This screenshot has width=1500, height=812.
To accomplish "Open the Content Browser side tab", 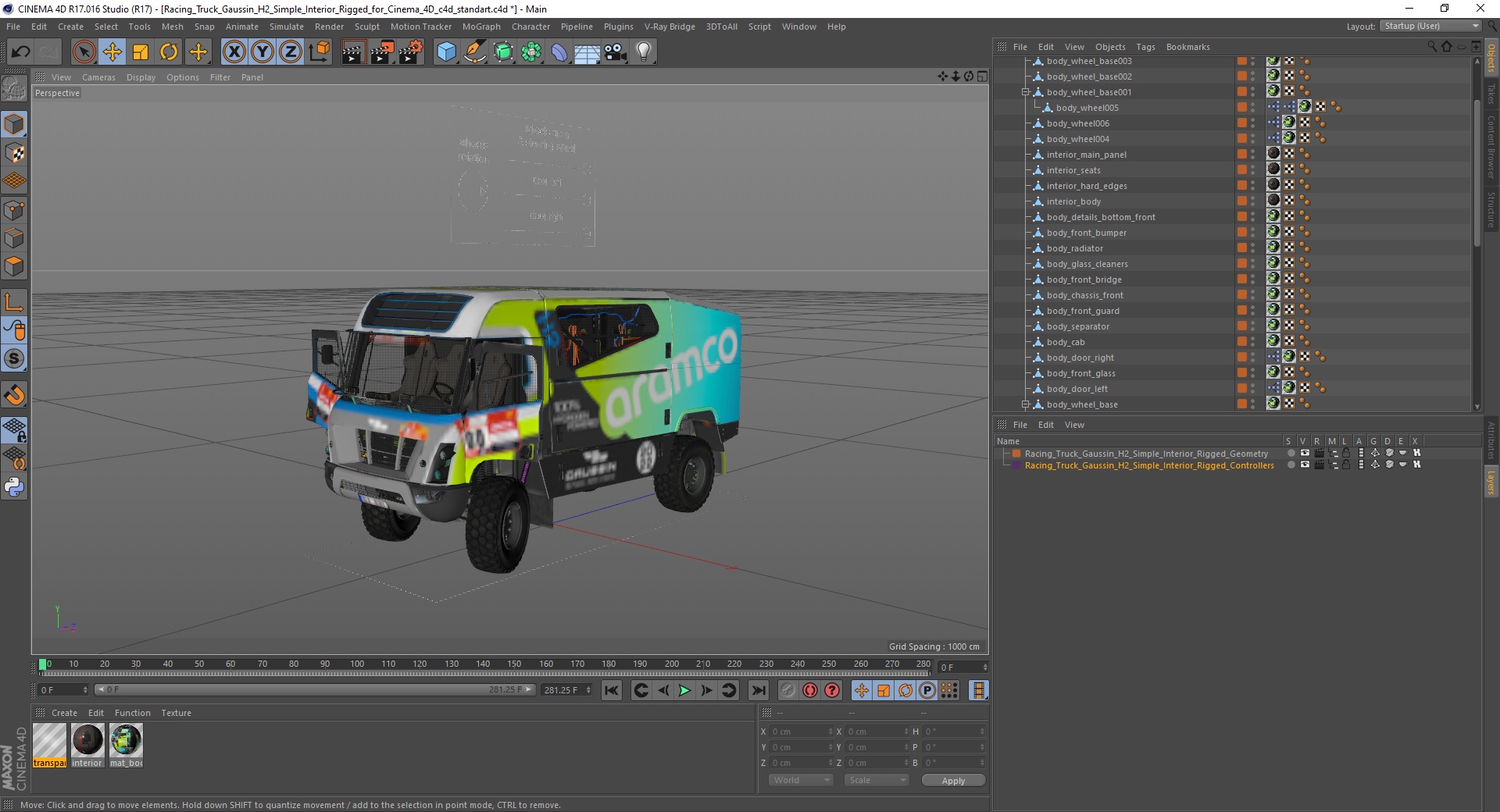I will (1491, 148).
